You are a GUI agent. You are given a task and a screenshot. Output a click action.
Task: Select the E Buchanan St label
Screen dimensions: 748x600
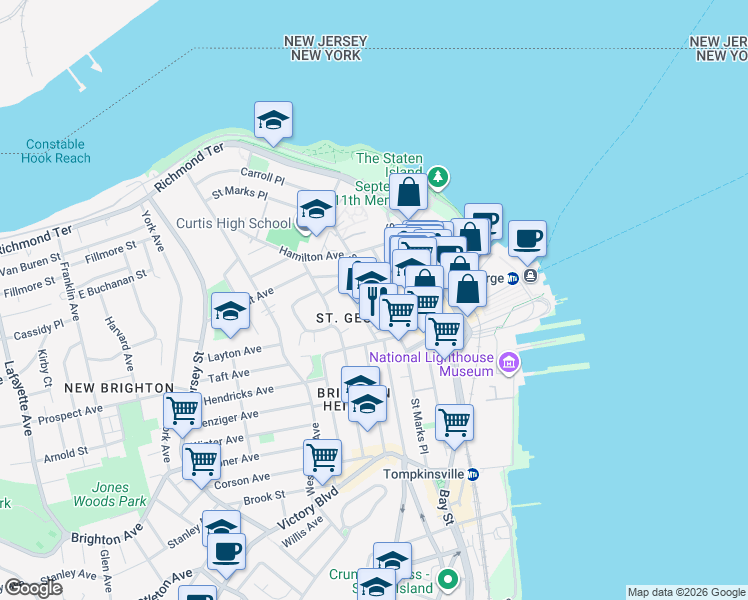click(x=113, y=284)
